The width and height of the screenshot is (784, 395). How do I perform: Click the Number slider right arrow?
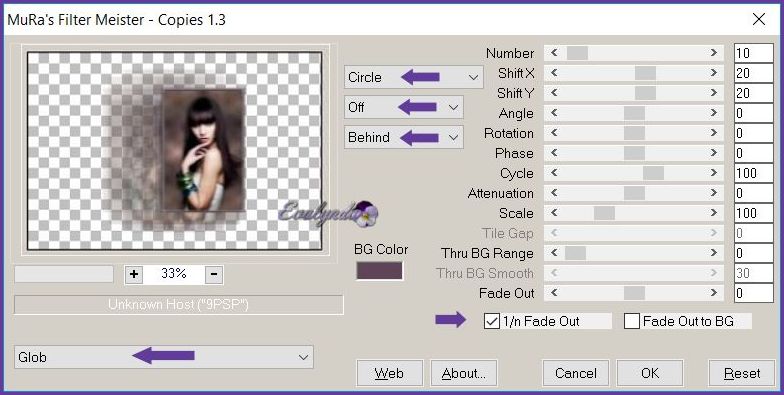click(x=714, y=53)
